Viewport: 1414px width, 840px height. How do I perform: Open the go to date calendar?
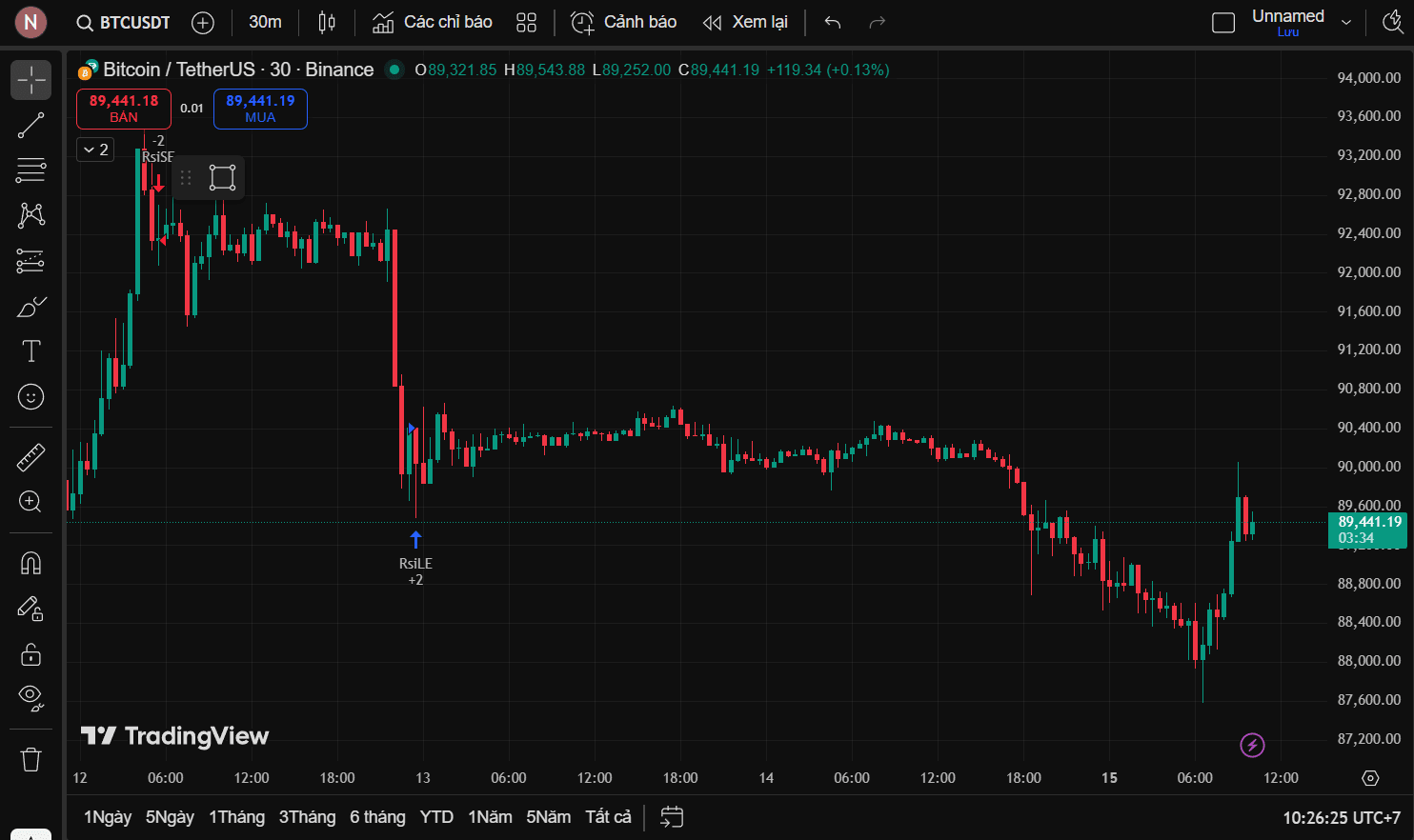pos(672,817)
